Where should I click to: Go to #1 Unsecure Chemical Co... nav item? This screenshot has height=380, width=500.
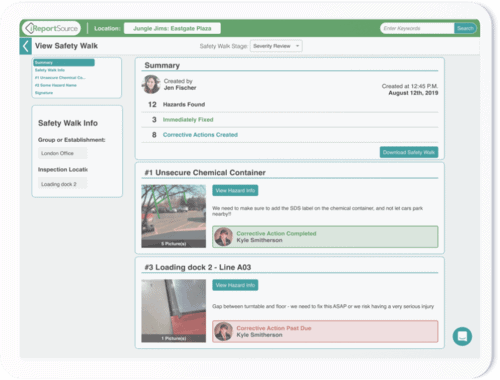[60, 78]
